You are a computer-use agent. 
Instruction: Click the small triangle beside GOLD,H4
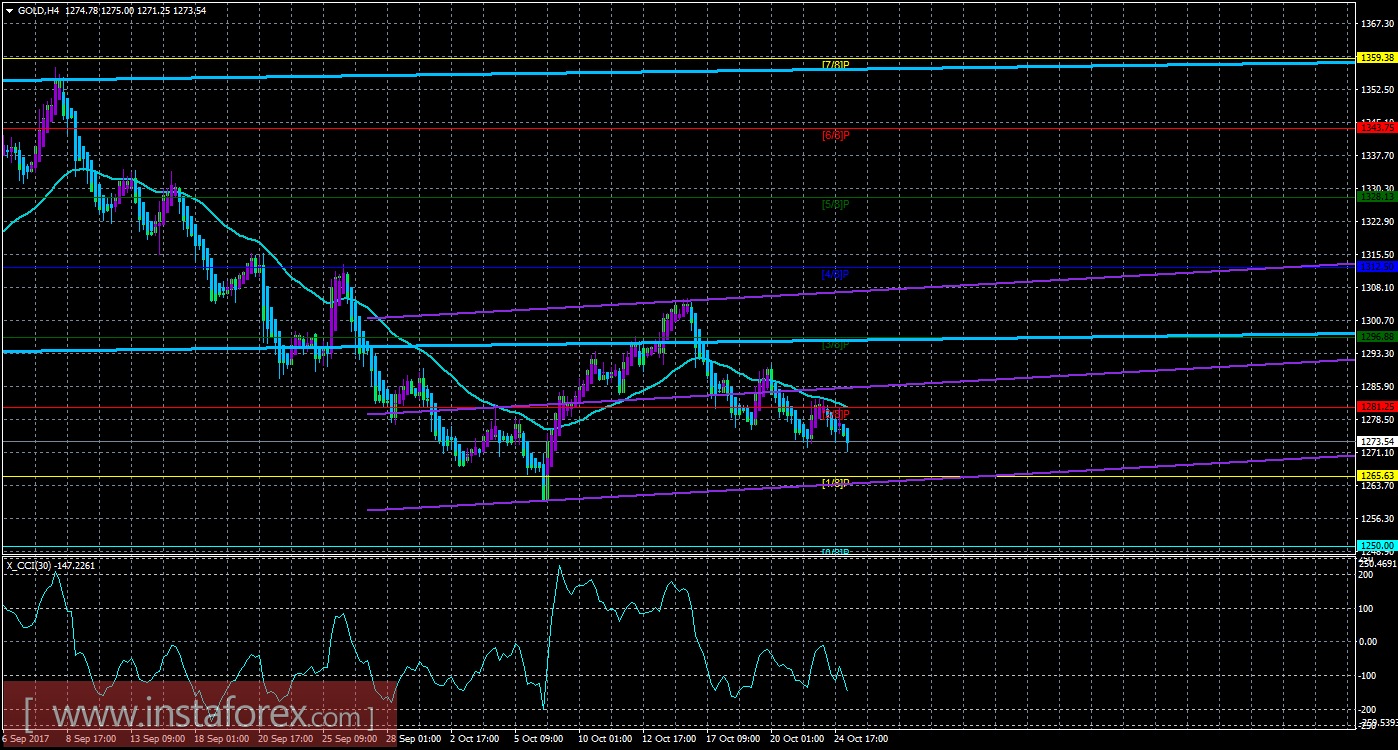tap(9, 10)
